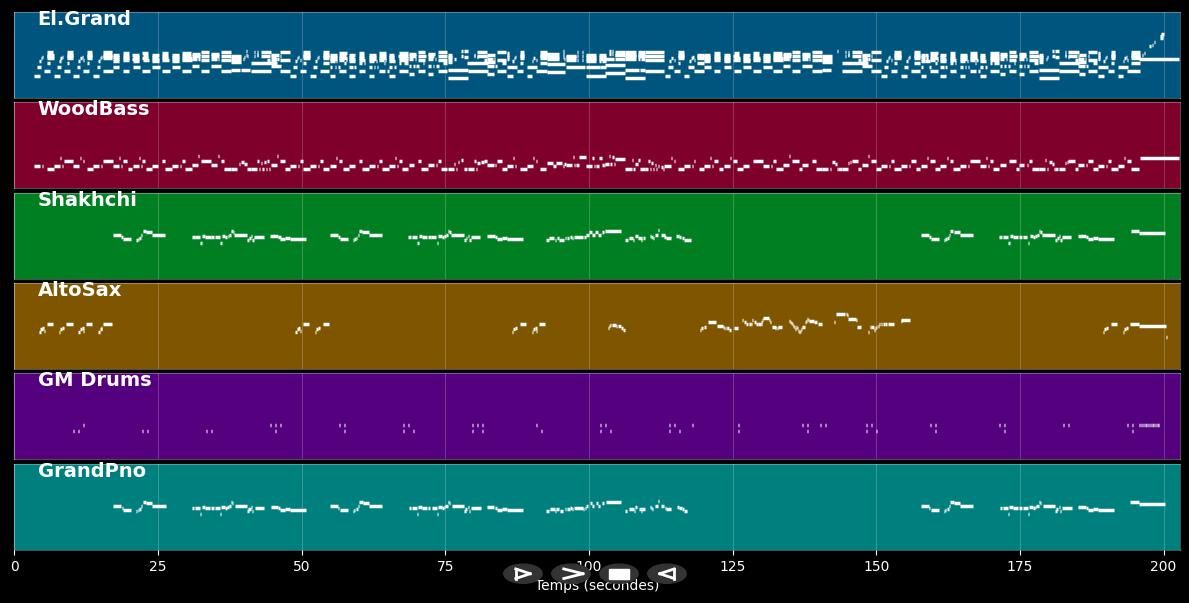The image size is (1189, 603).
Task: Jump to the 25 second axis tick
Action: click(158, 566)
